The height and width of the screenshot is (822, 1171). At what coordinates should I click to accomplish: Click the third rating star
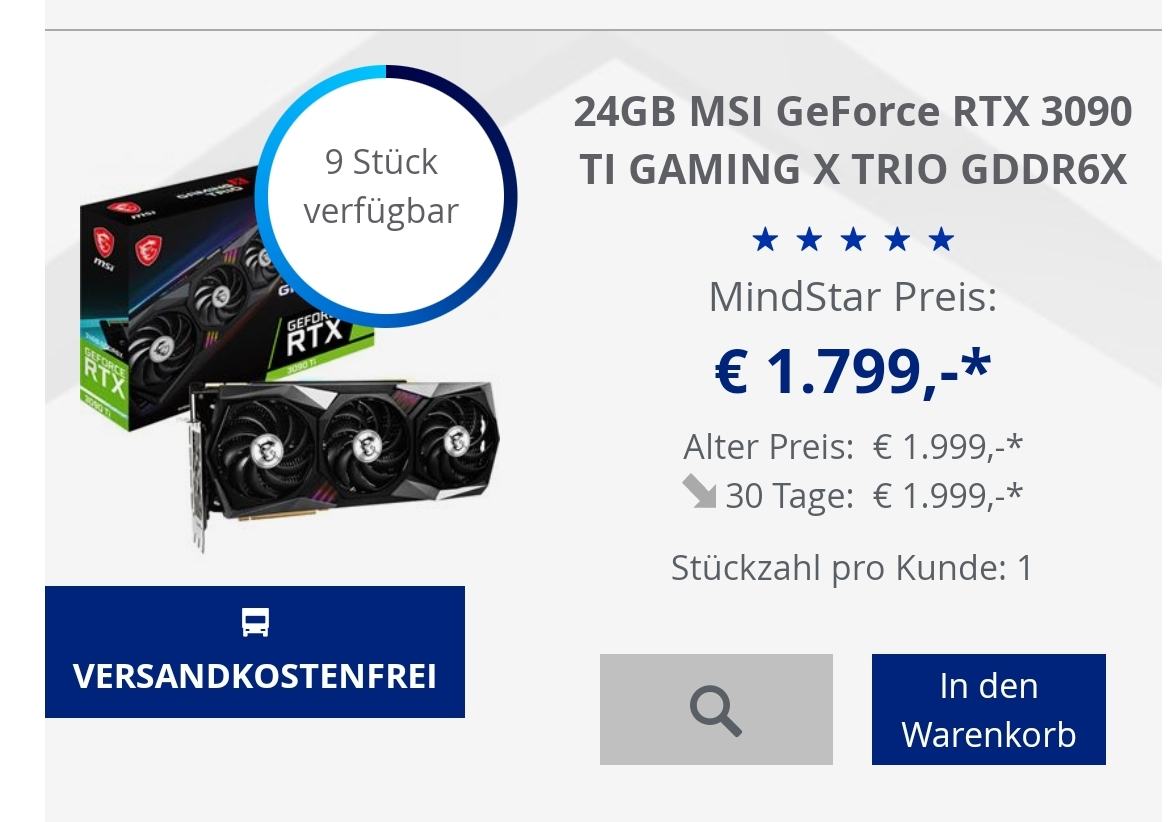pos(853,240)
